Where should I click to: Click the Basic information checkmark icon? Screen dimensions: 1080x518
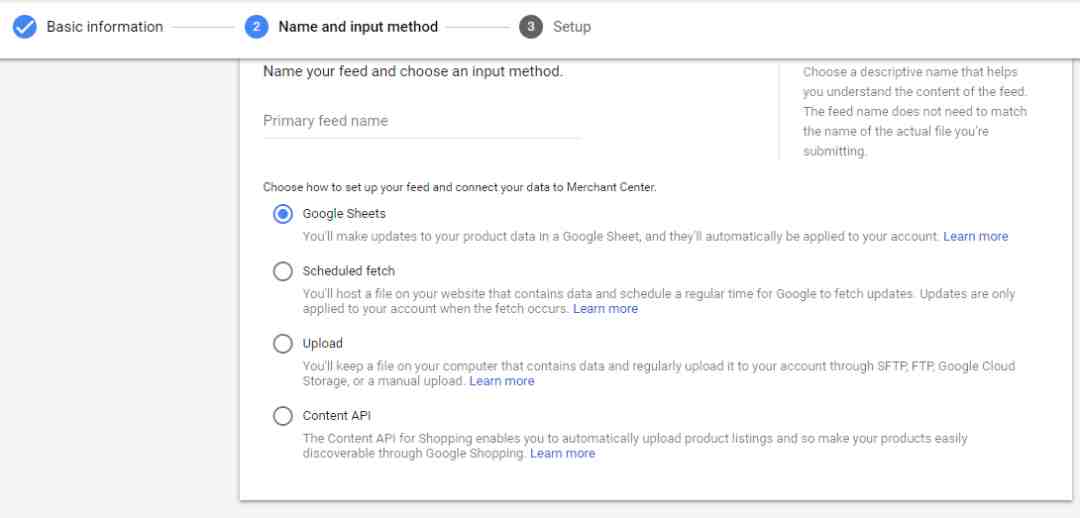[x=25, y=28]
